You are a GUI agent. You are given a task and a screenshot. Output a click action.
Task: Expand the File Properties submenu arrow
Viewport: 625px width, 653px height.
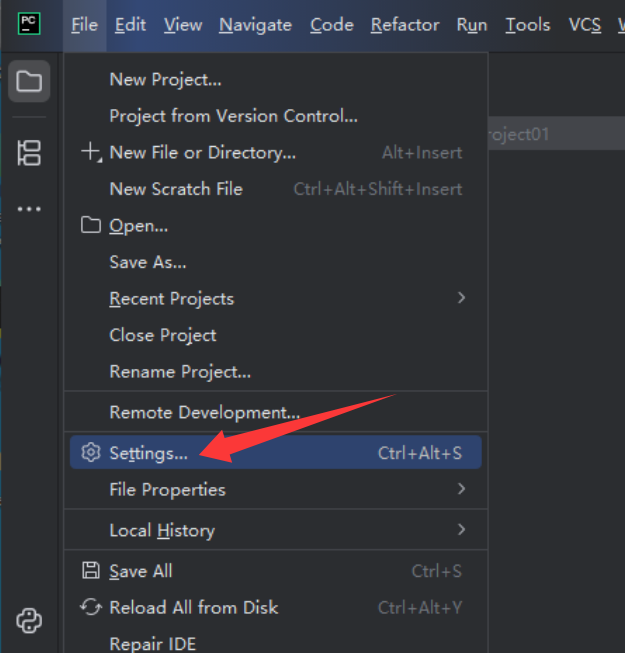461,489
